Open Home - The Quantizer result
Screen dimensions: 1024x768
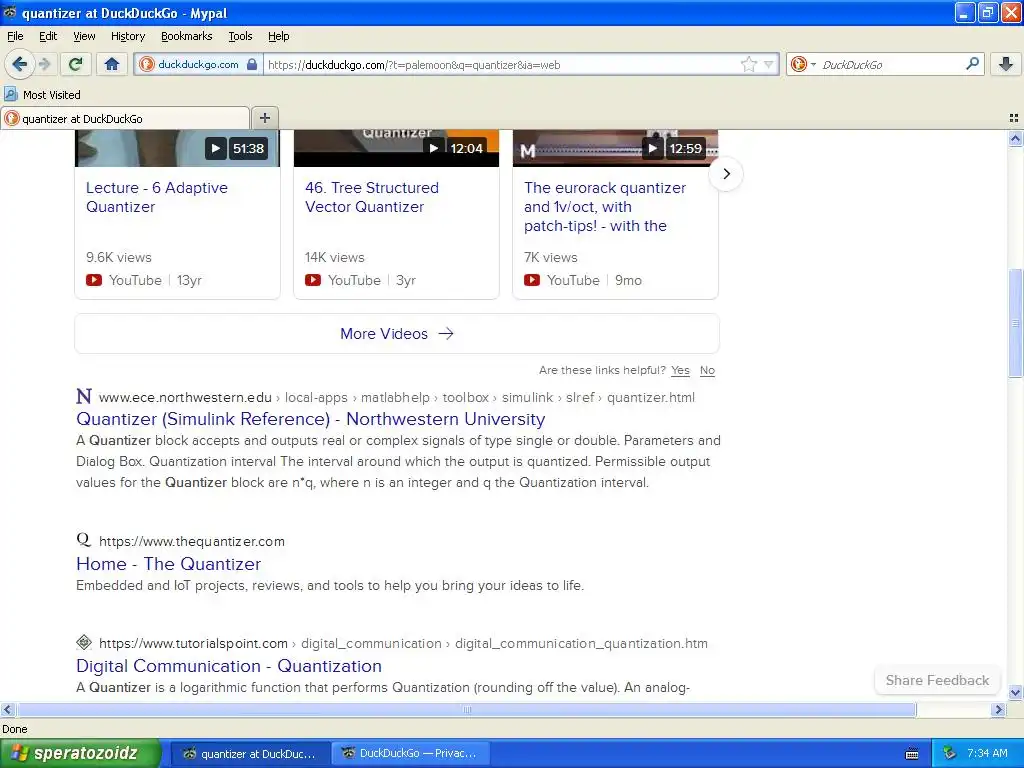[168, 564]
